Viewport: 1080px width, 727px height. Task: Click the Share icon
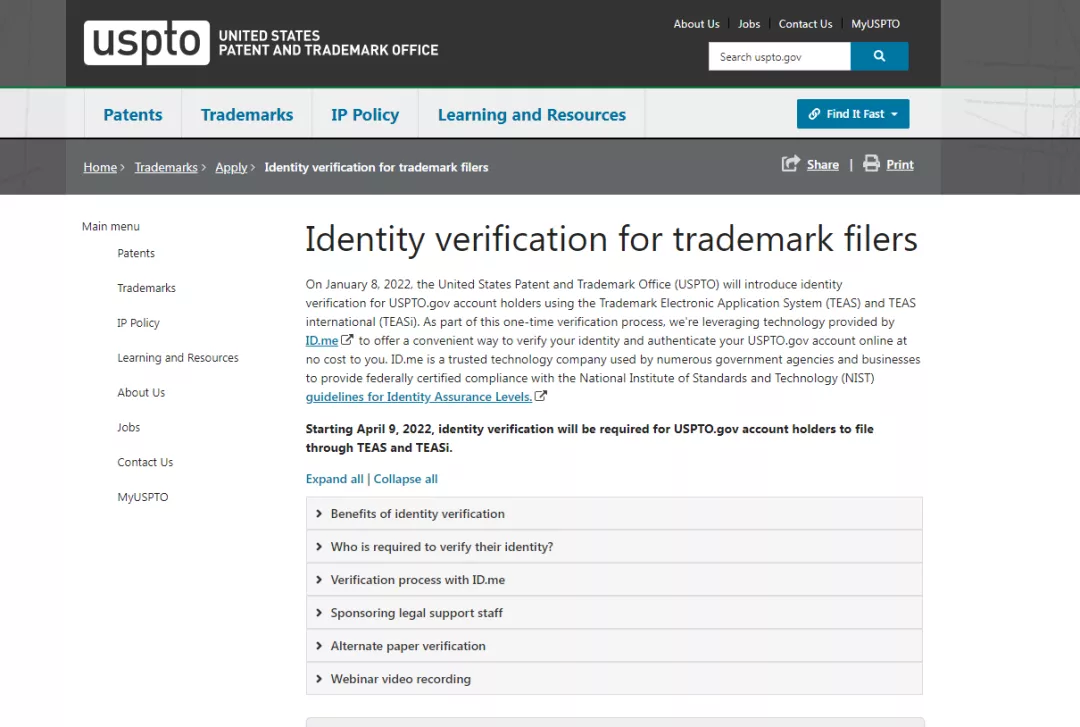coord(791,164)
